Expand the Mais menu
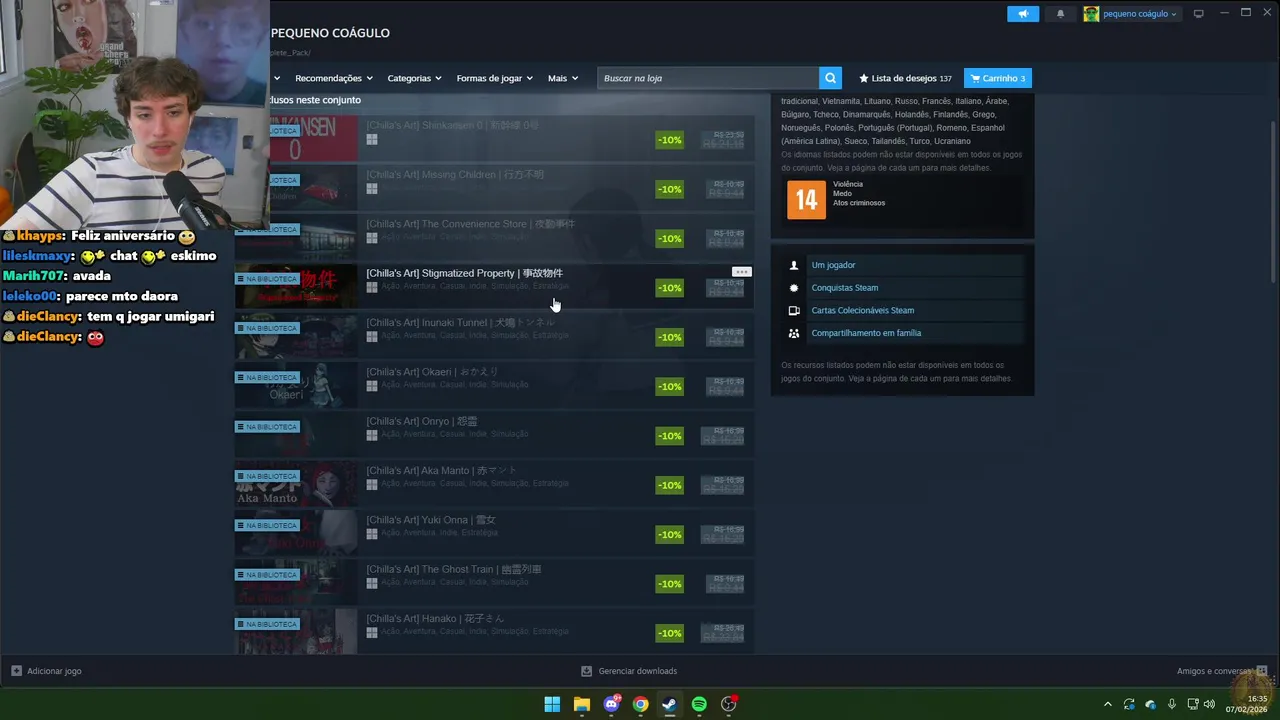The image size is (1280, 720). (x=563, y=78)
